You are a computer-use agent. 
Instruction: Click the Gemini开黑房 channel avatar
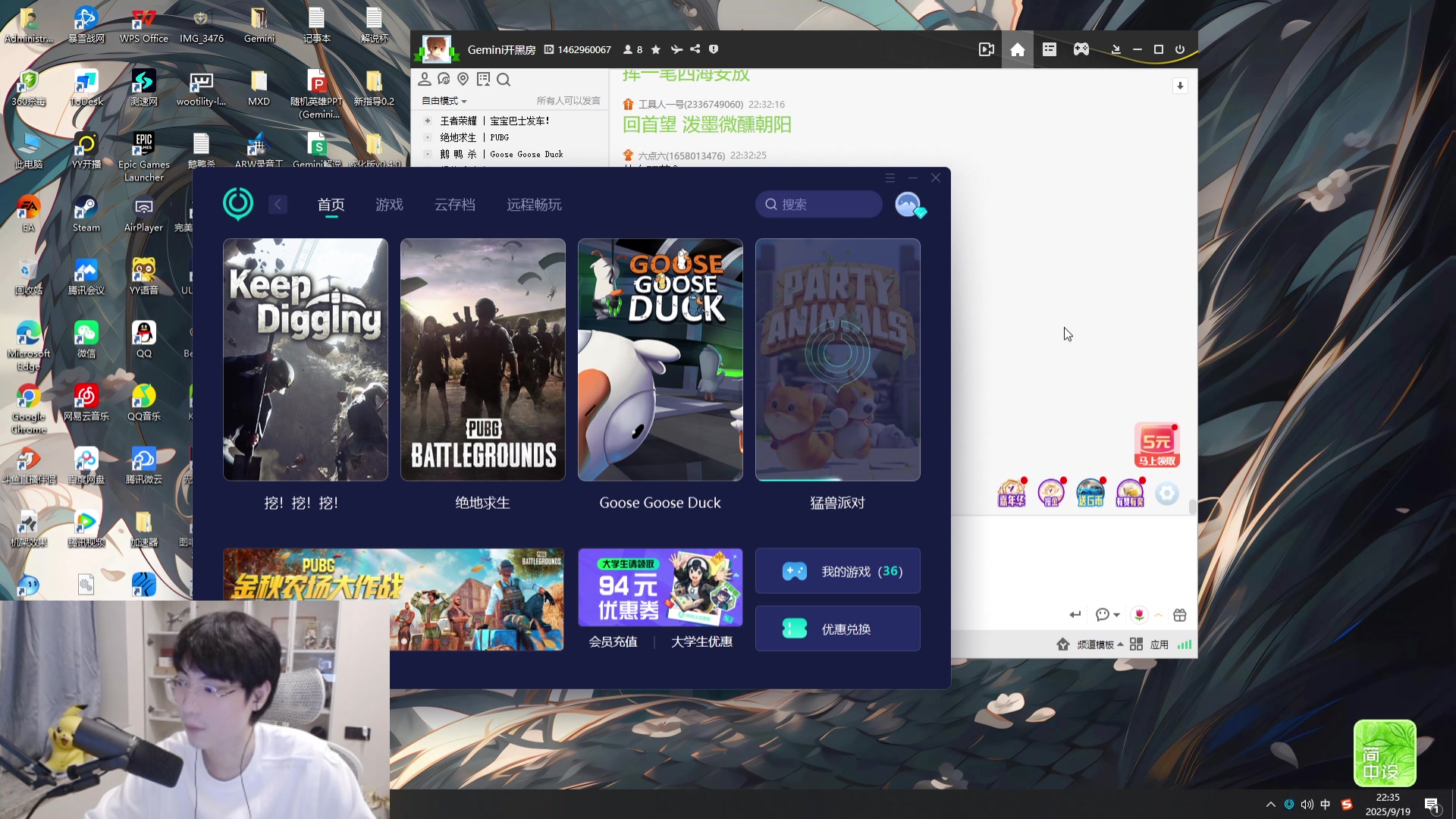(437, 49)
